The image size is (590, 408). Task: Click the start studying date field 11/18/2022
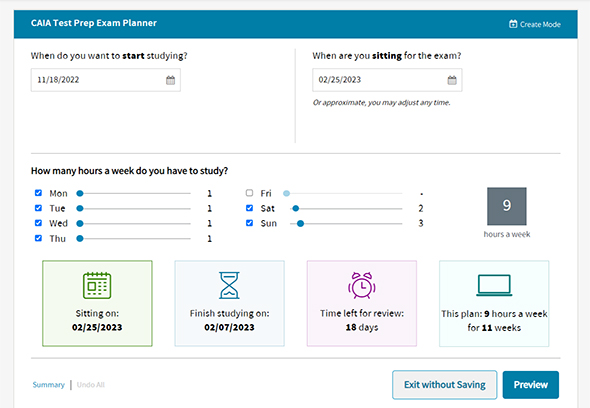(x=106, y=80)
